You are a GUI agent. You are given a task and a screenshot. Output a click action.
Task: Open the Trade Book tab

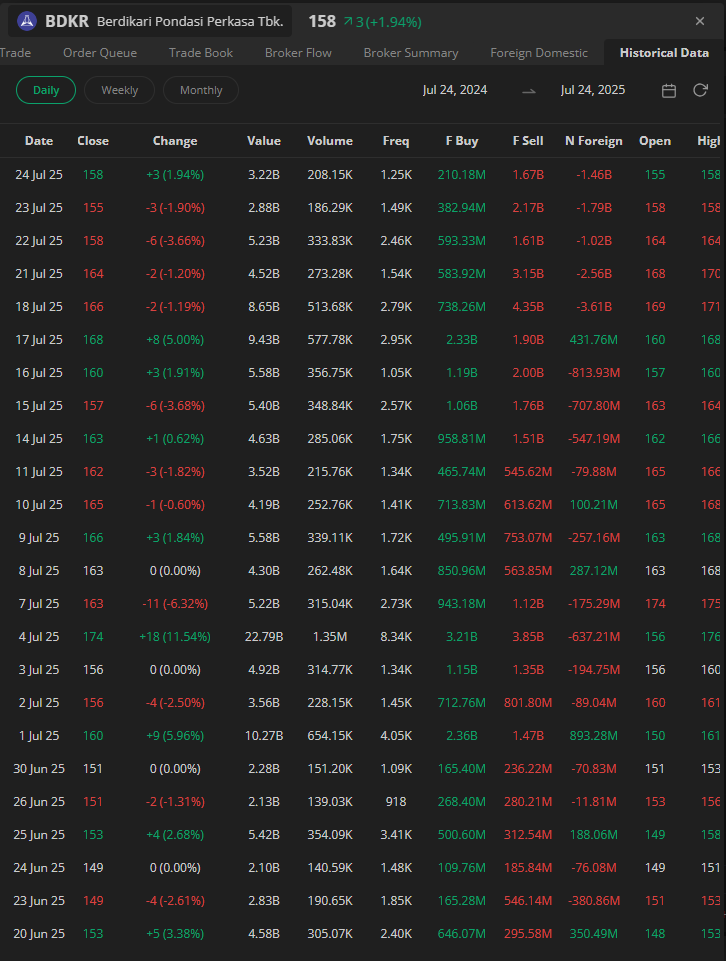pos(201,53)
